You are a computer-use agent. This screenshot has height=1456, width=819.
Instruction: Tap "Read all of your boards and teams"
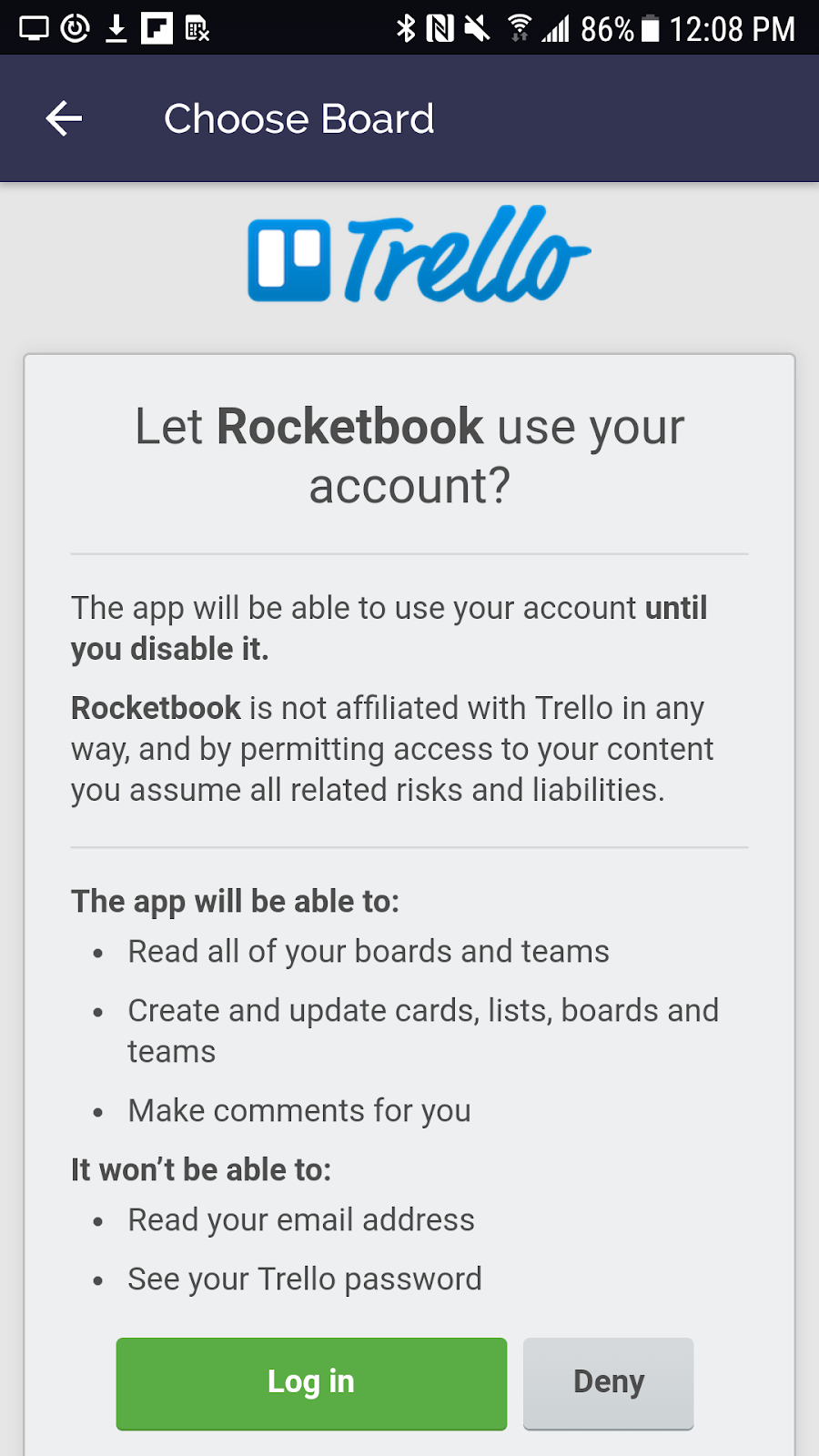point(369,951)
